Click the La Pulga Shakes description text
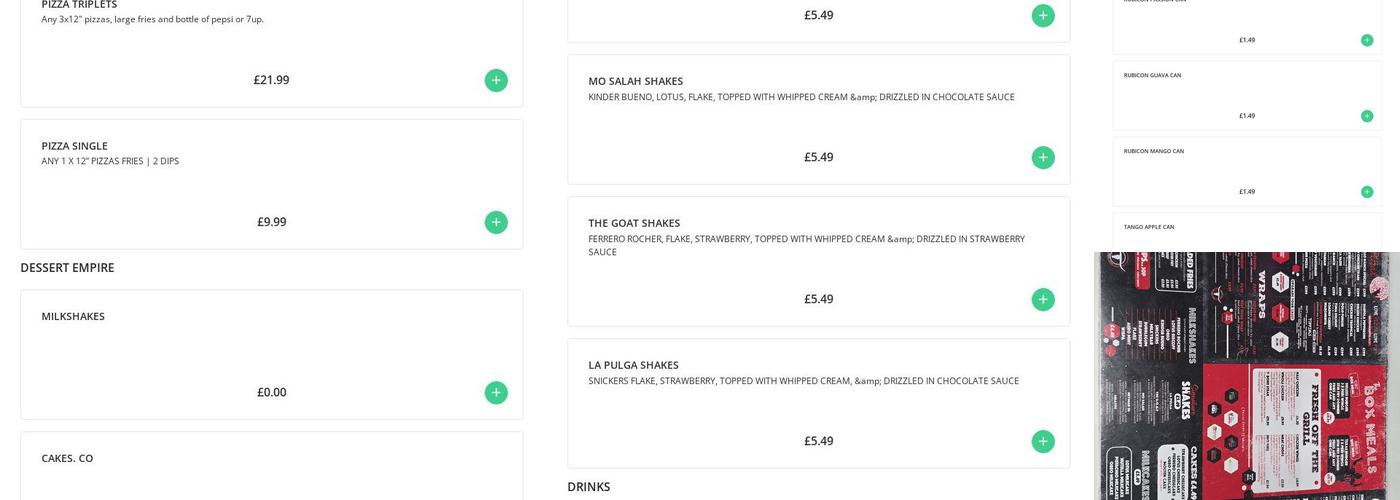Viewport: 1400px width, 500px height. tap(803, 381)
